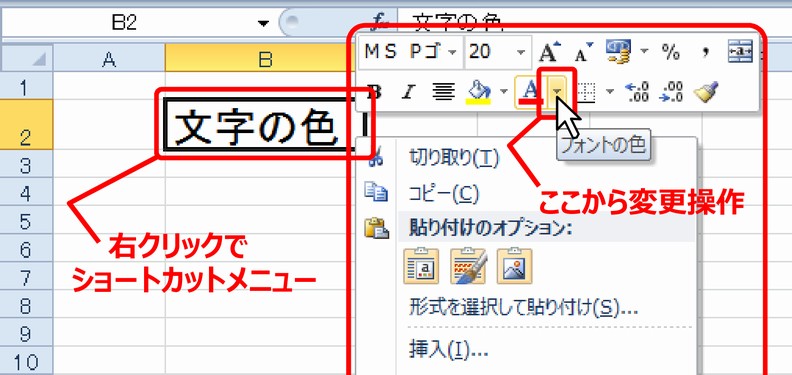The image size is (792, 375).
Task: Open the font color dropdown arrow
Action: click(x=557, y=92)
